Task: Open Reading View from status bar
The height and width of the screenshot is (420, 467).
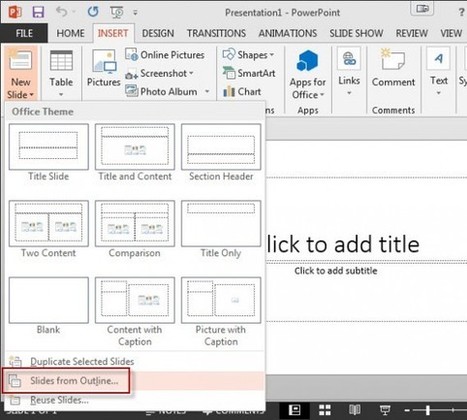Action: pos(354,410)
